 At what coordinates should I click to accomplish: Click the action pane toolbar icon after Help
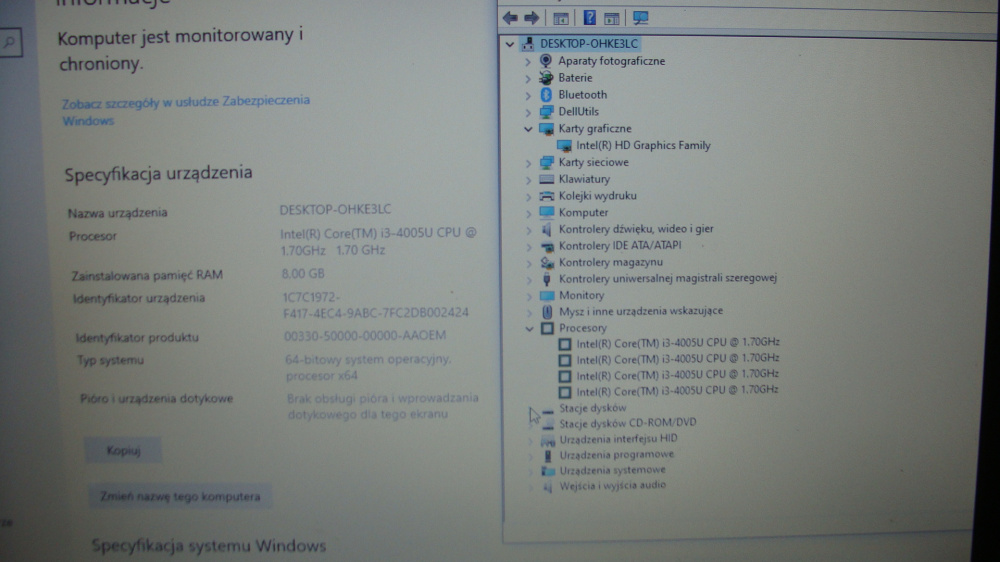tap(612, 18)
